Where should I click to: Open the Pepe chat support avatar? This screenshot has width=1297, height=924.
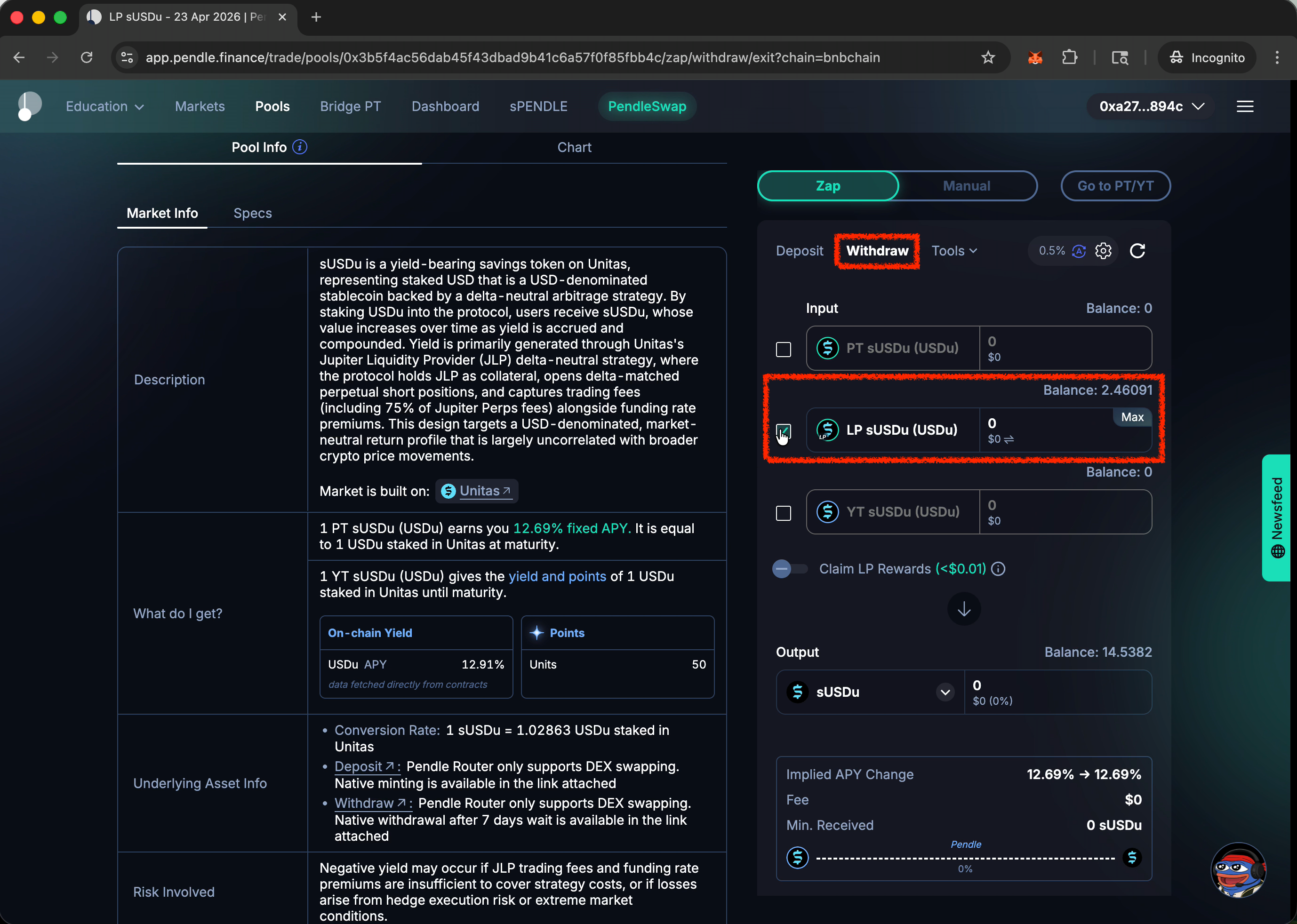pos(1238,870)
